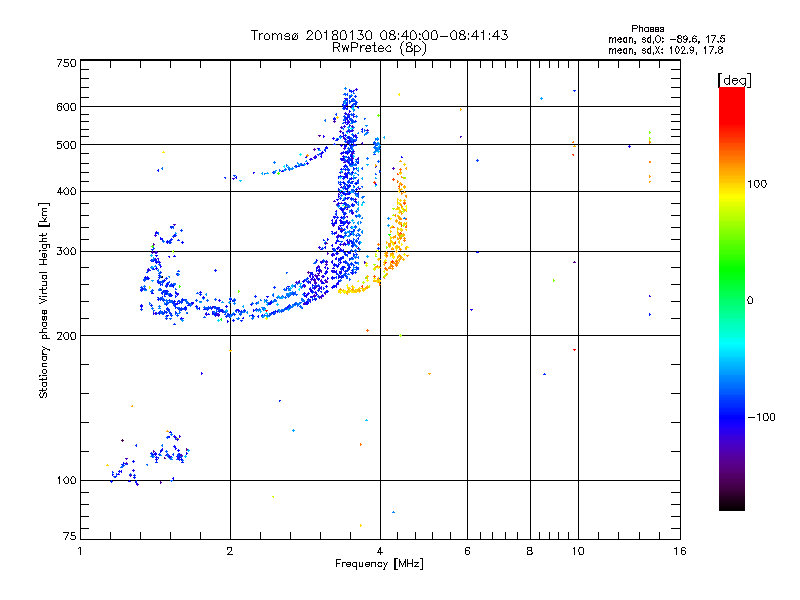Click the y-axis '750' tick label

[66, 63]
